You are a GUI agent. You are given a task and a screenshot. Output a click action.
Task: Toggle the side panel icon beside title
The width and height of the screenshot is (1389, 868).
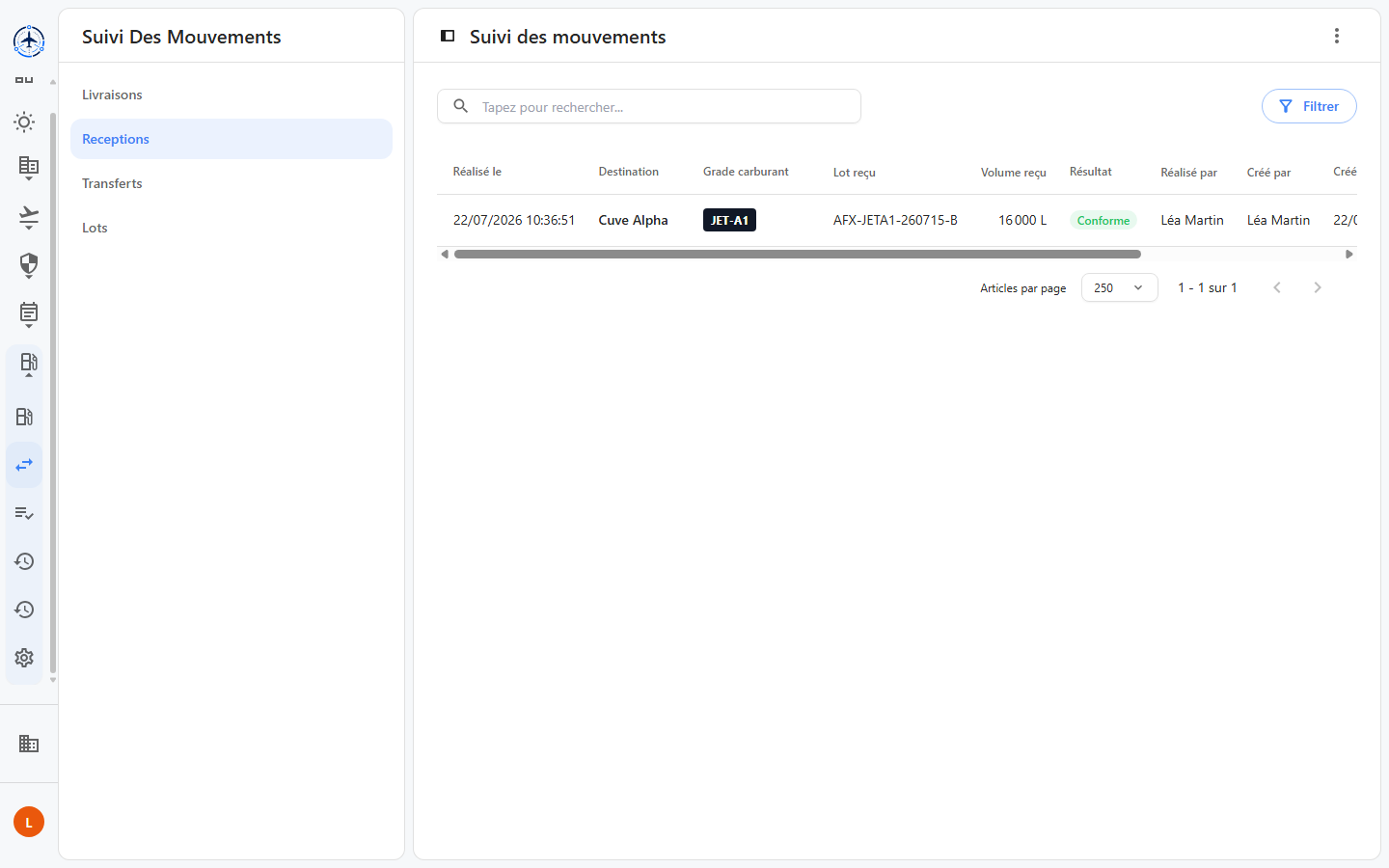click(448, 36)
